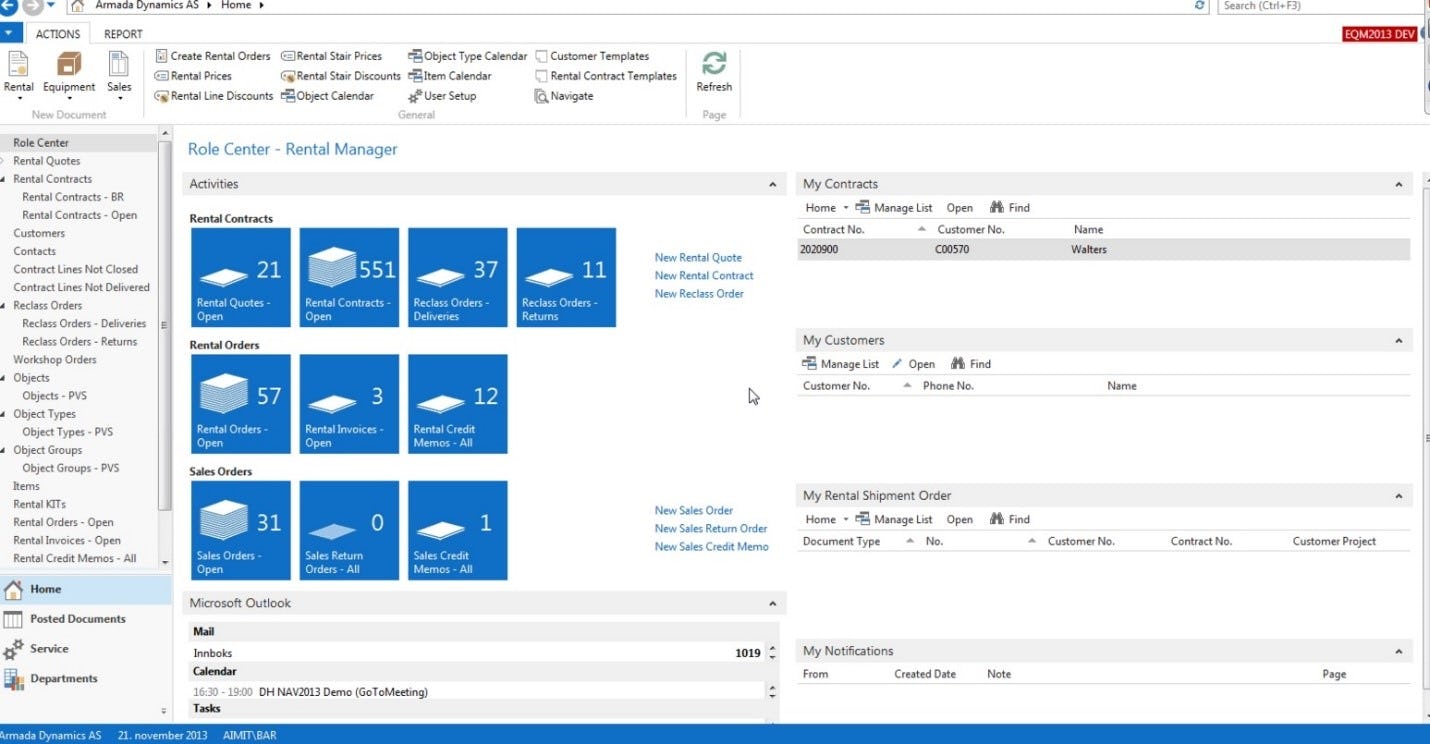Click the New Sales Order link
Screen dimensions: 1430x744
[x=694, y=511]
